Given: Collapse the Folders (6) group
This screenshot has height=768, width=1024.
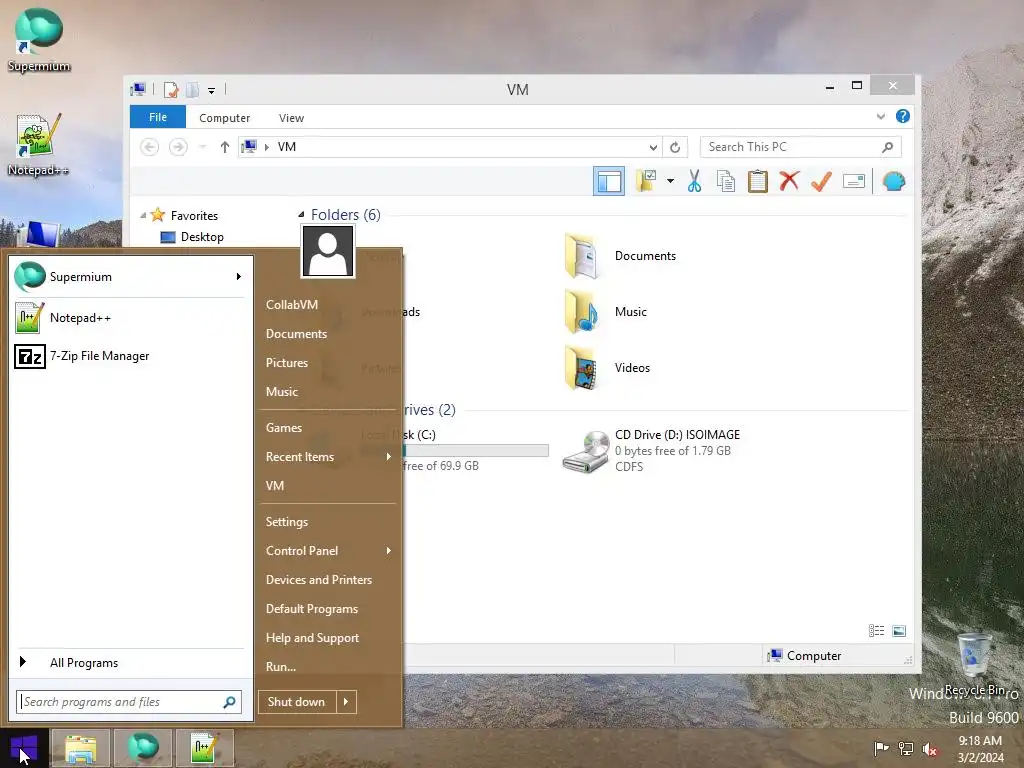Looking at the screenshot, I should [x=301, y=214].
